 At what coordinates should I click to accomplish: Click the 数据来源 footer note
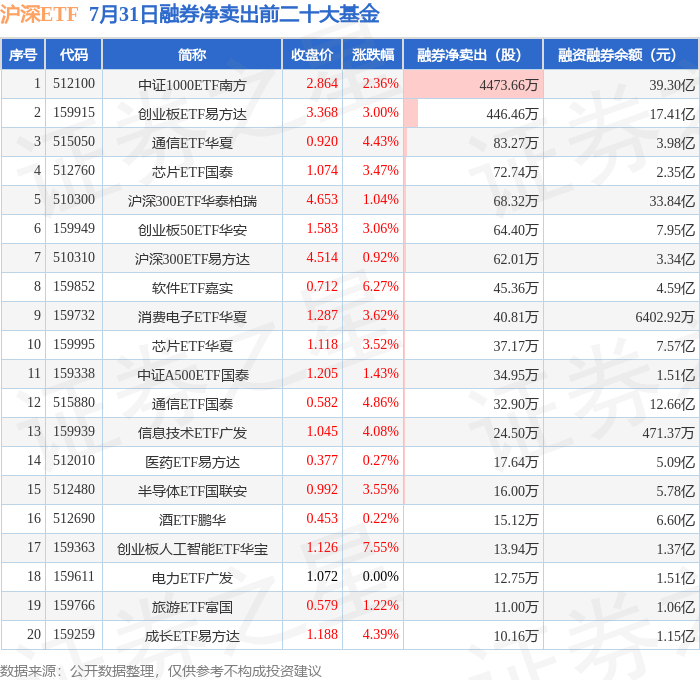click(x=161, y=671)
